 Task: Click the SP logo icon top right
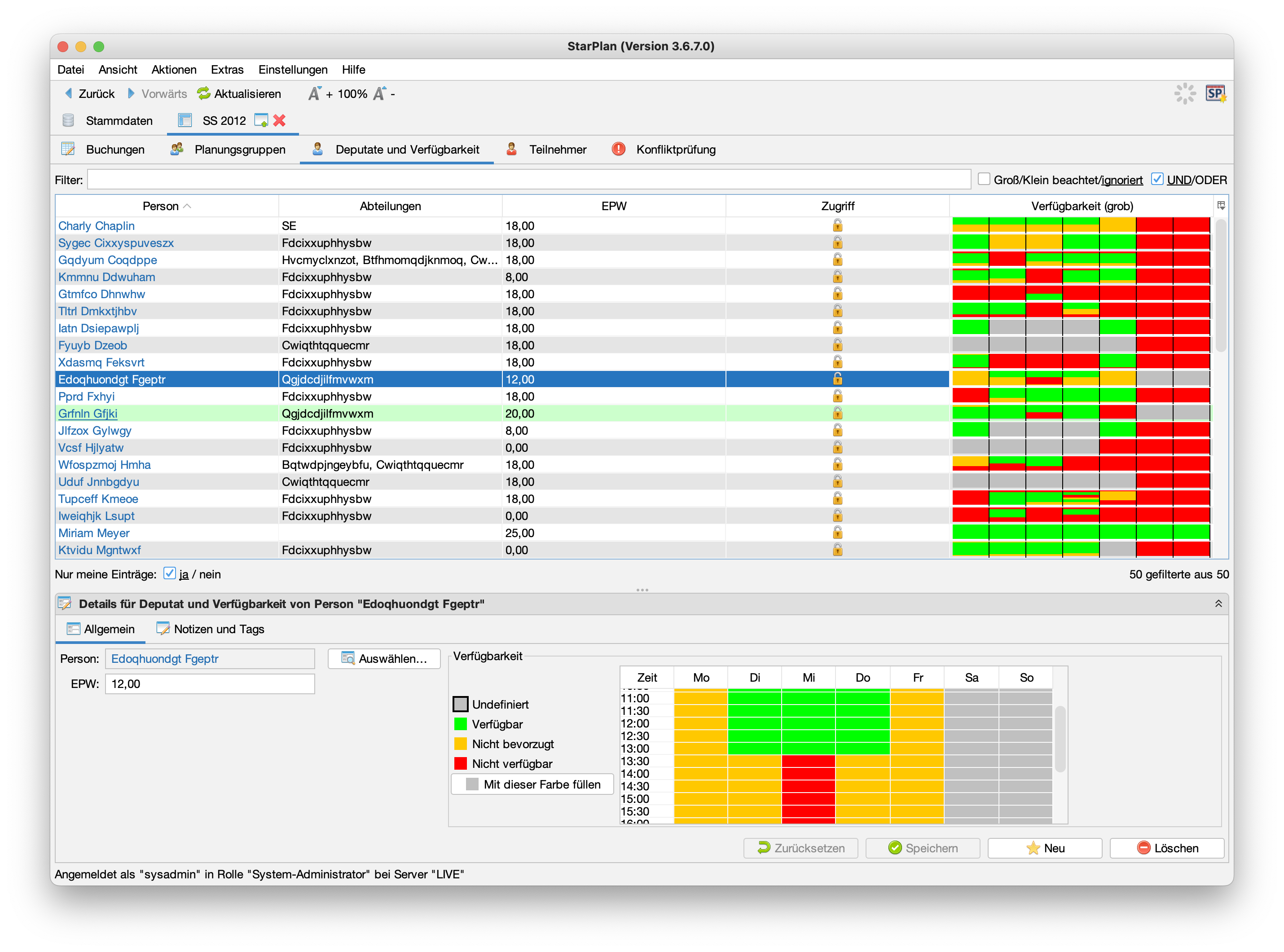tap(1215, 93)
